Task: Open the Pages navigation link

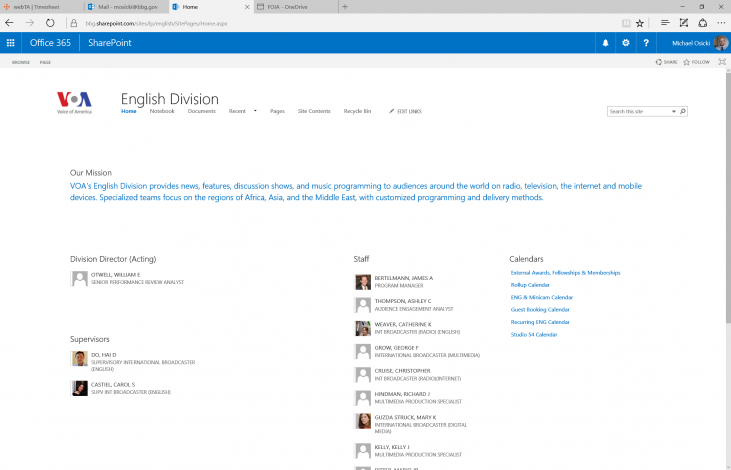Action: pos(277,111)
